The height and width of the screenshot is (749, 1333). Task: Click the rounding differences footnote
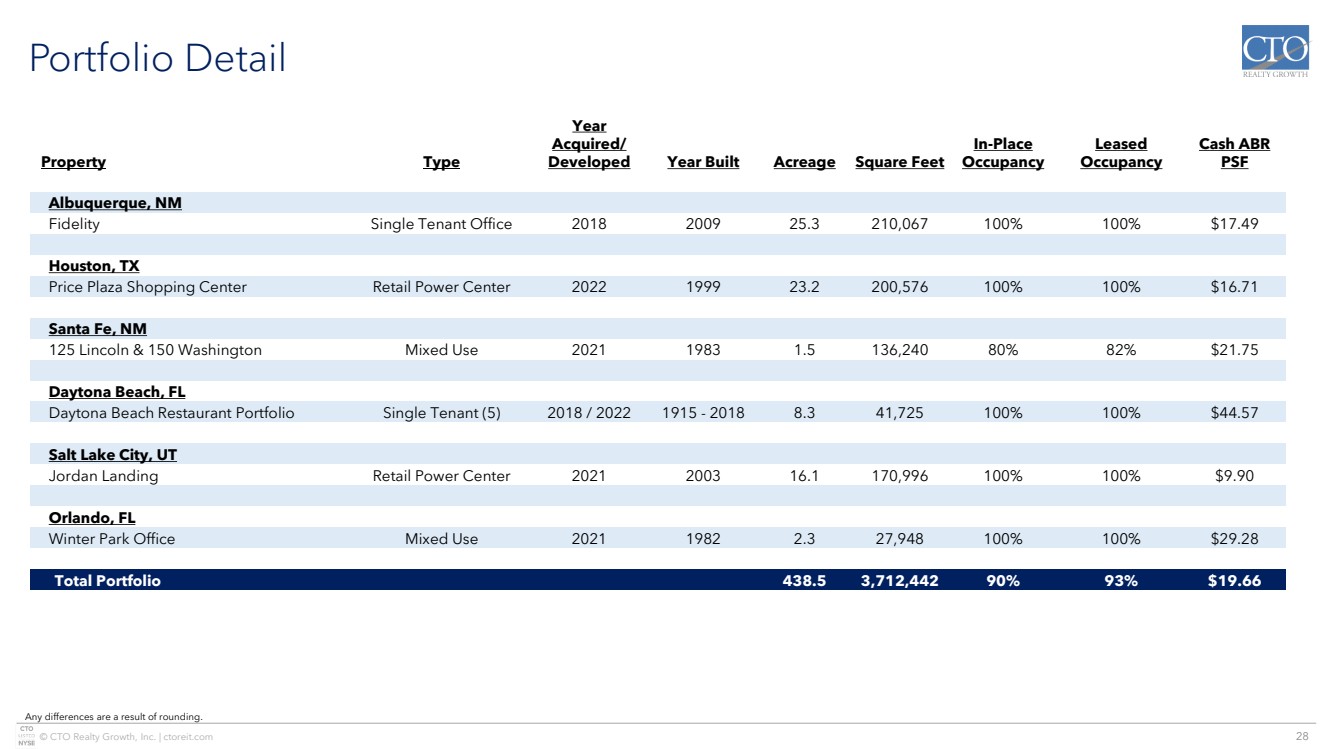tap(113, 716)
